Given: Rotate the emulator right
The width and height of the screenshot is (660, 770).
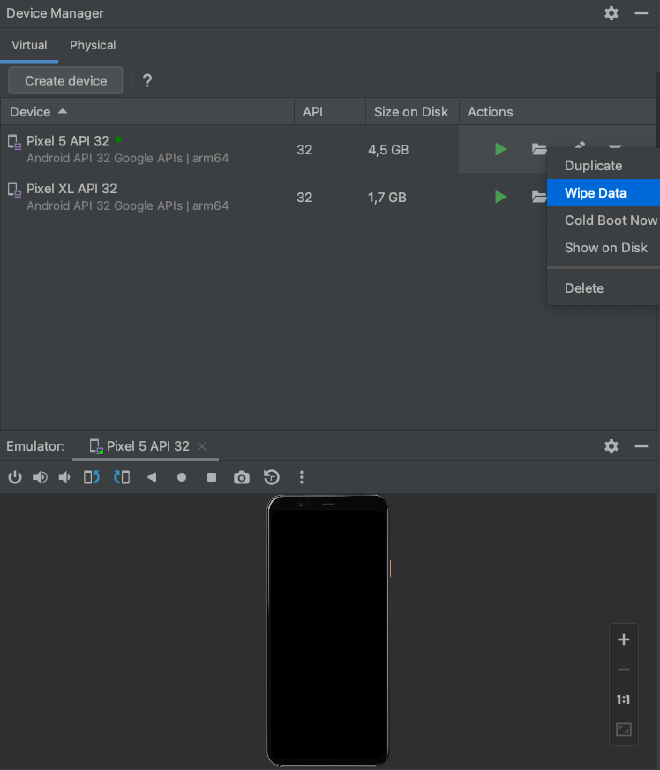Looking at the screenshot, I should 122,478.
